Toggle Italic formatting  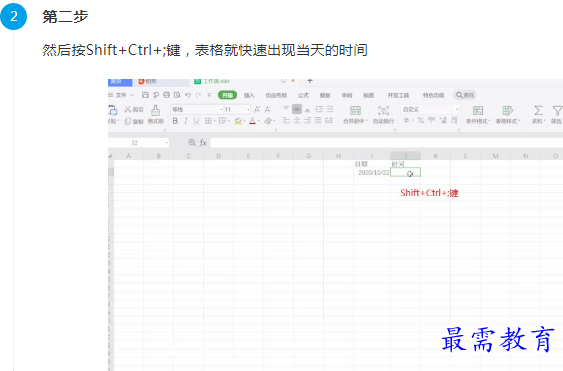point(186,121)
